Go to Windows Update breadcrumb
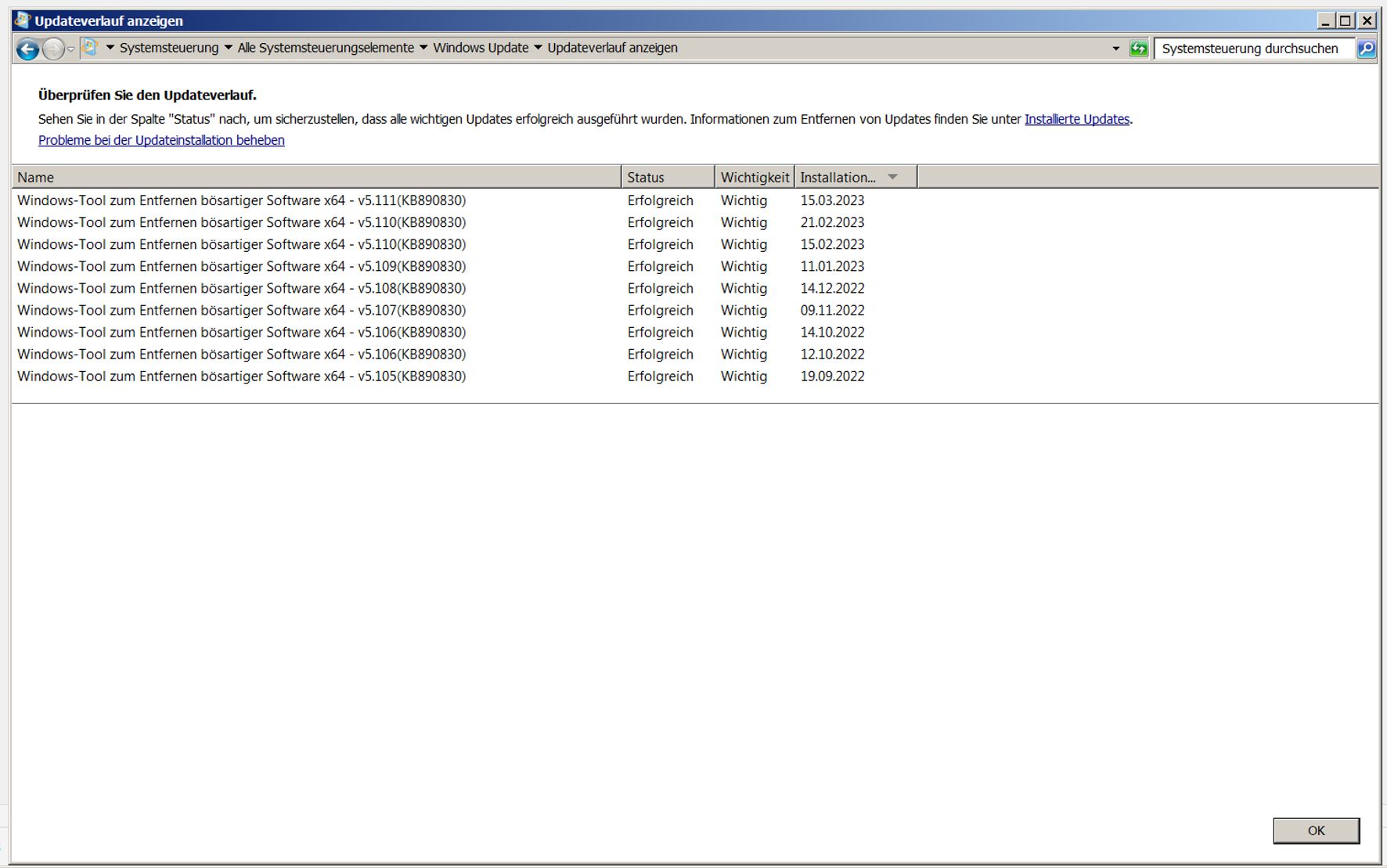 pyautogui.click(x=481, y=48)
